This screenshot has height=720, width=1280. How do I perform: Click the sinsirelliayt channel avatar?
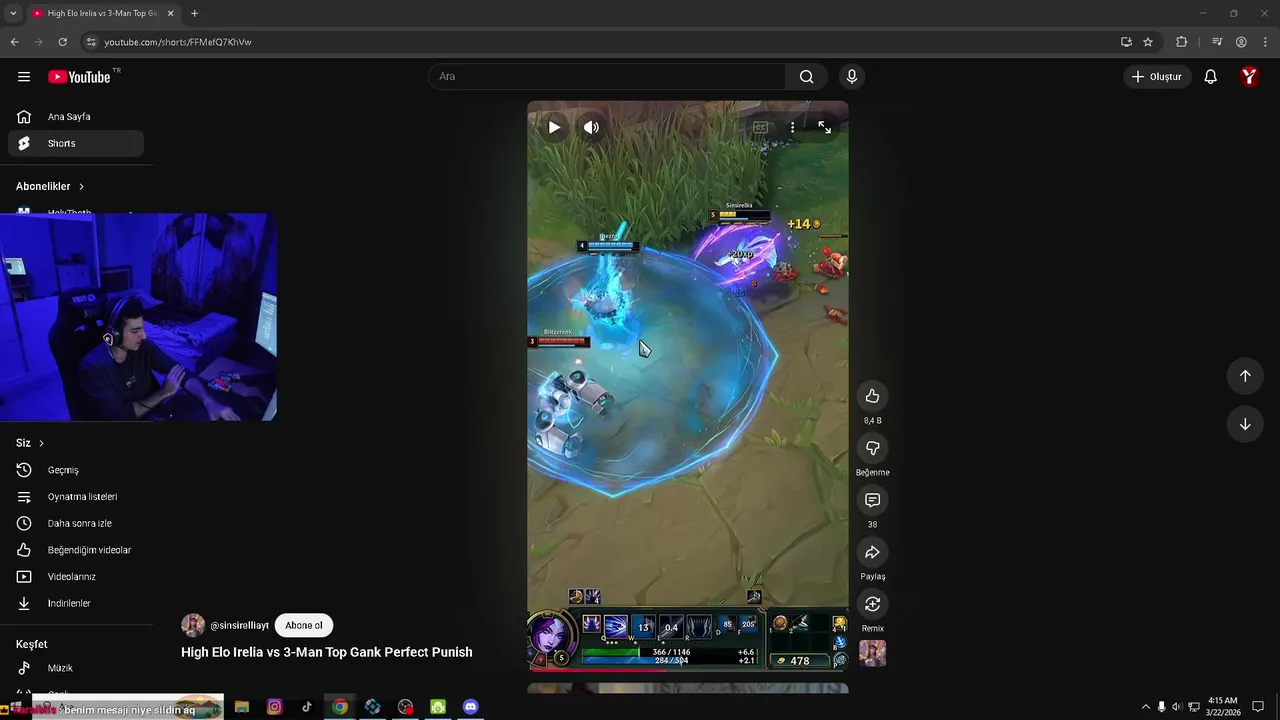point(193,625)
